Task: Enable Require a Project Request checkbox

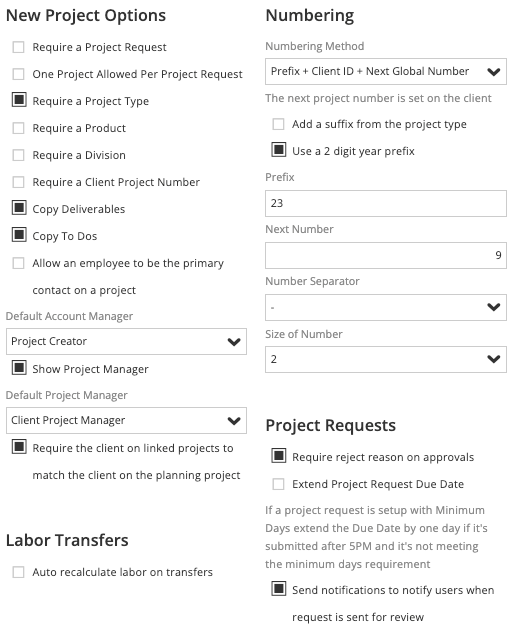Action: 18,47
